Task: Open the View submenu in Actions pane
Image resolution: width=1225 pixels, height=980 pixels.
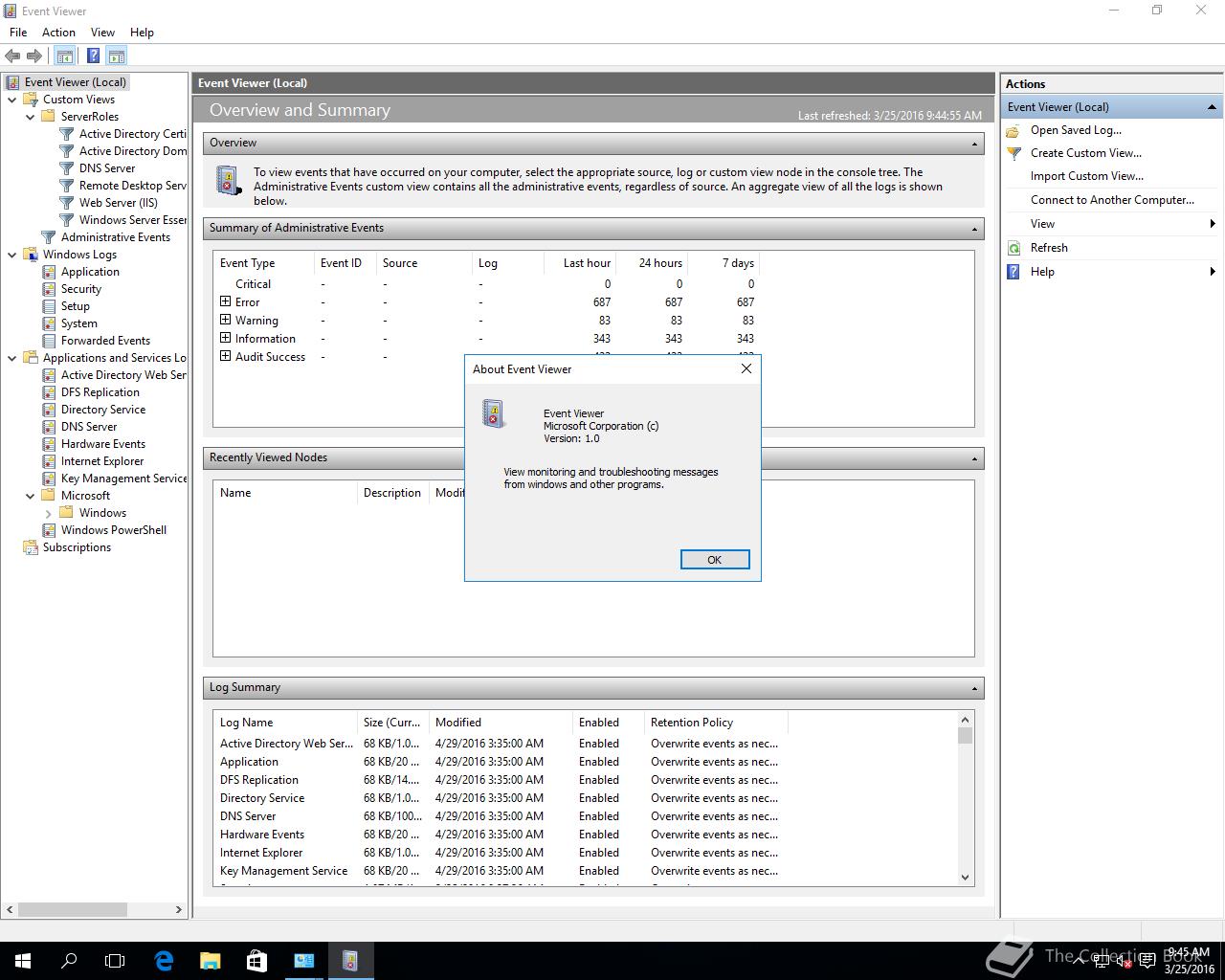Action: (1111, 224)
